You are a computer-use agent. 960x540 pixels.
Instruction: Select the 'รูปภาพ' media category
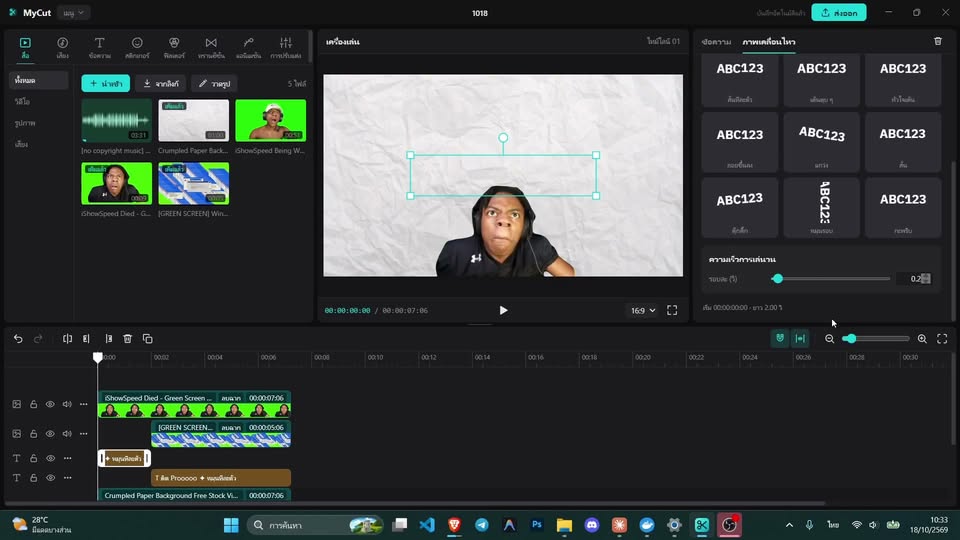click(x=25, y=123)
